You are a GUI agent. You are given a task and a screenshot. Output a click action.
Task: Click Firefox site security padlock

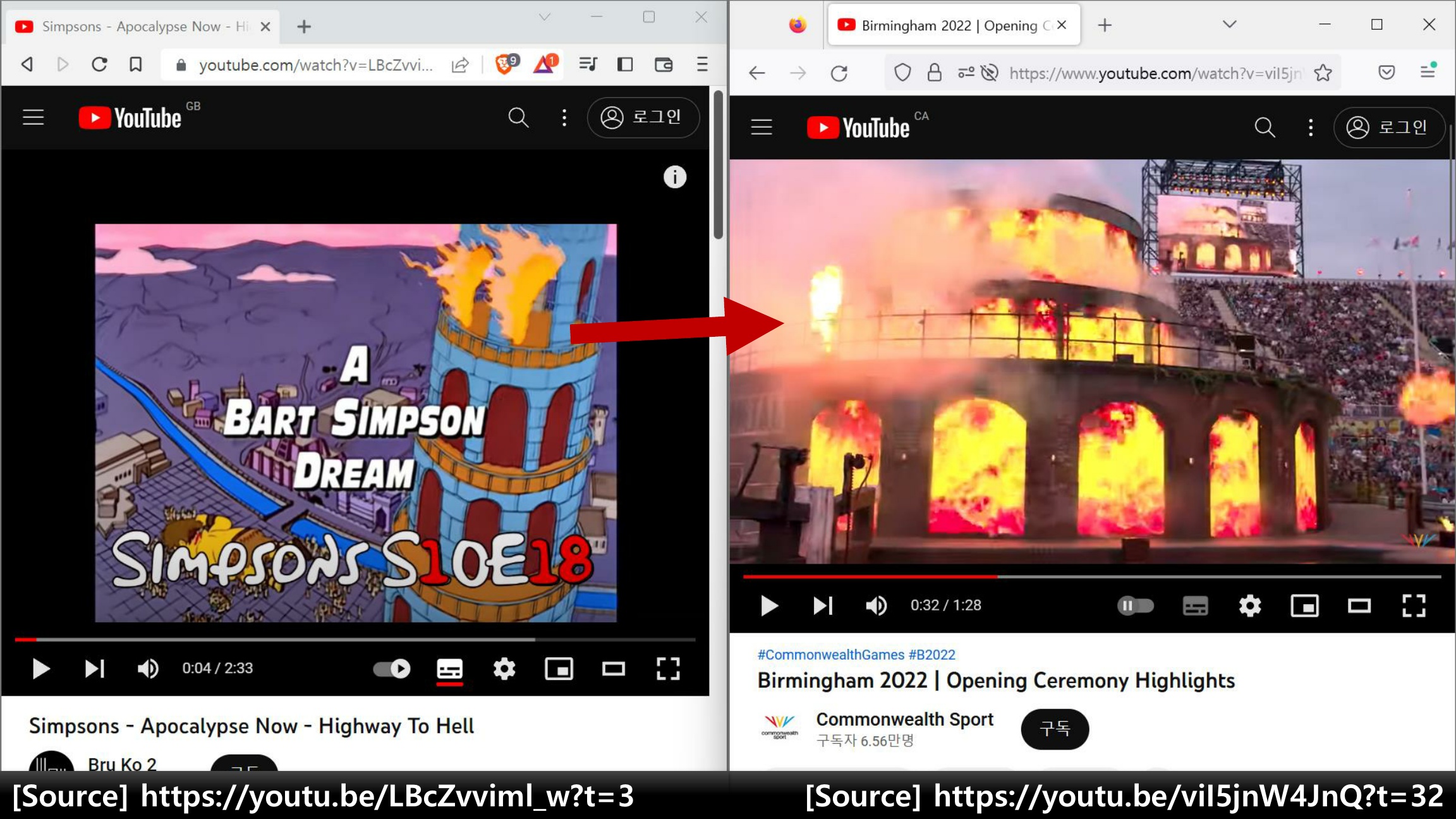pyautogui.click(x=934, y=73)
